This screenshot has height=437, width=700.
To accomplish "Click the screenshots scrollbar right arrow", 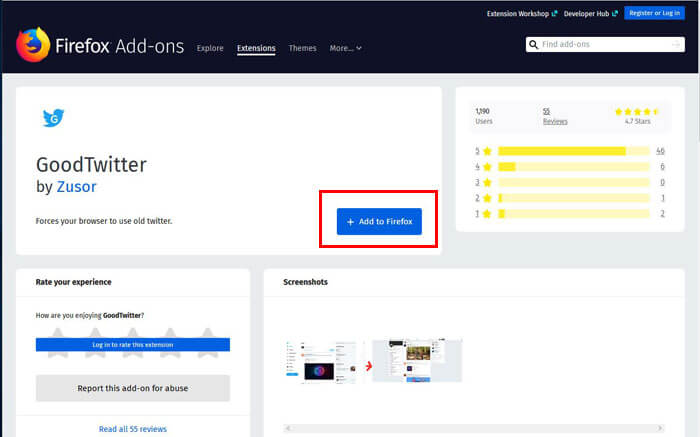I will (660, 428).
